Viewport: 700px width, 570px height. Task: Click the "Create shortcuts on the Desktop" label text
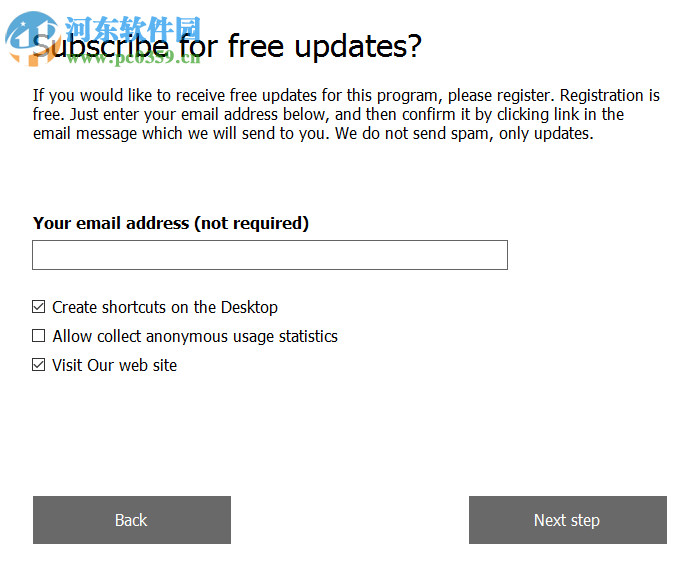(x=165, y=307)
